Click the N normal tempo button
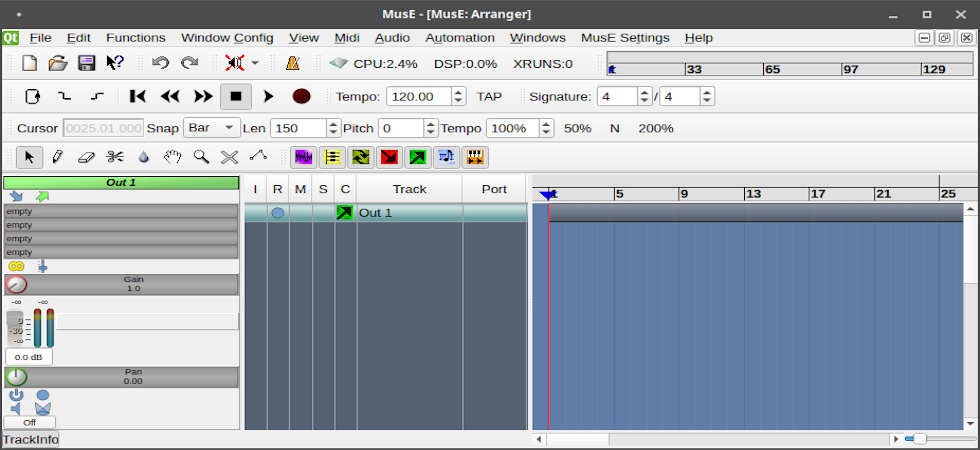 [x=615, y=128]
